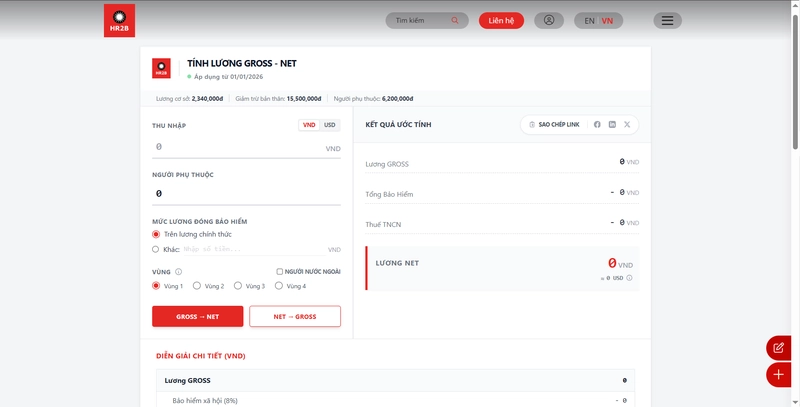Select the Vùng 2 radio option
Screen dimensions: 800x407
[196, 286]
